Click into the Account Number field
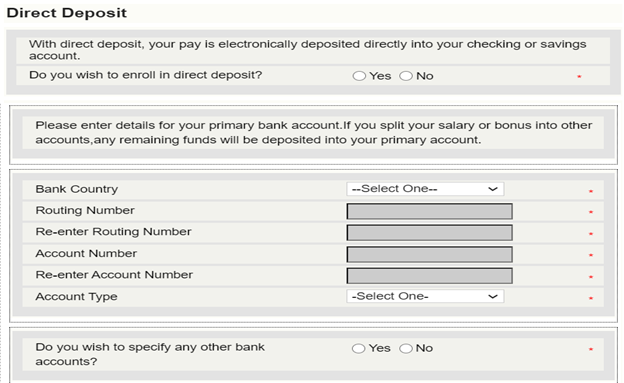 pos(429,254)
